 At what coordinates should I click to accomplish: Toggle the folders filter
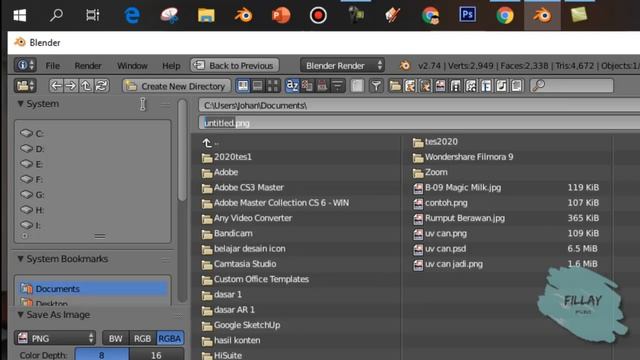click(x=395, y=86)
